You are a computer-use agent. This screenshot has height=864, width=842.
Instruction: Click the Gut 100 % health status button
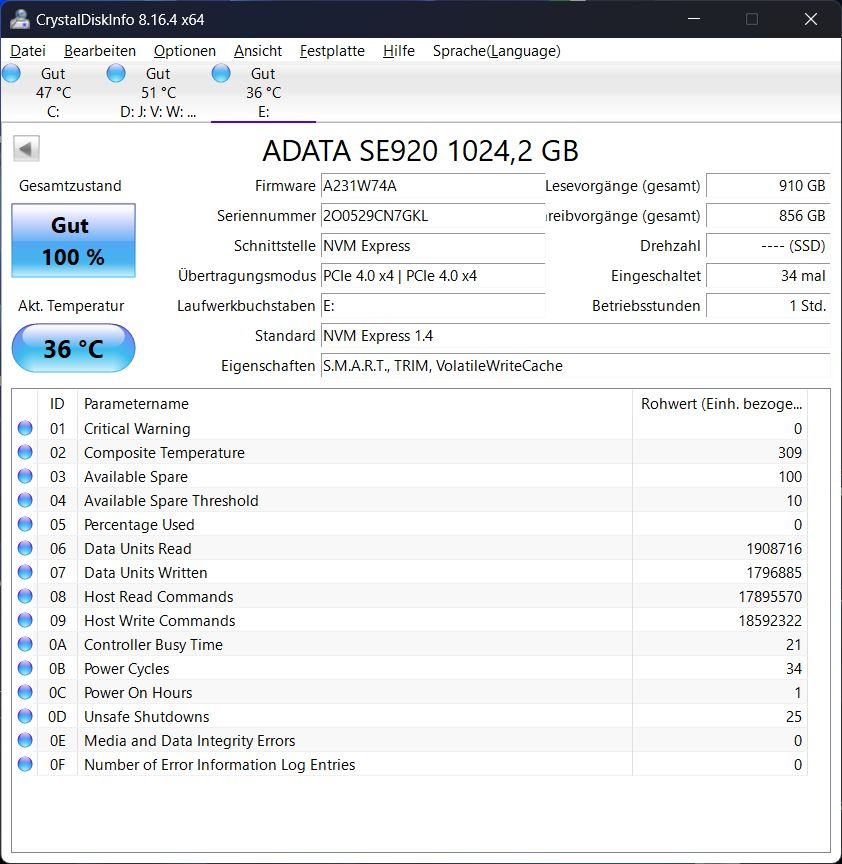[73, 241]
